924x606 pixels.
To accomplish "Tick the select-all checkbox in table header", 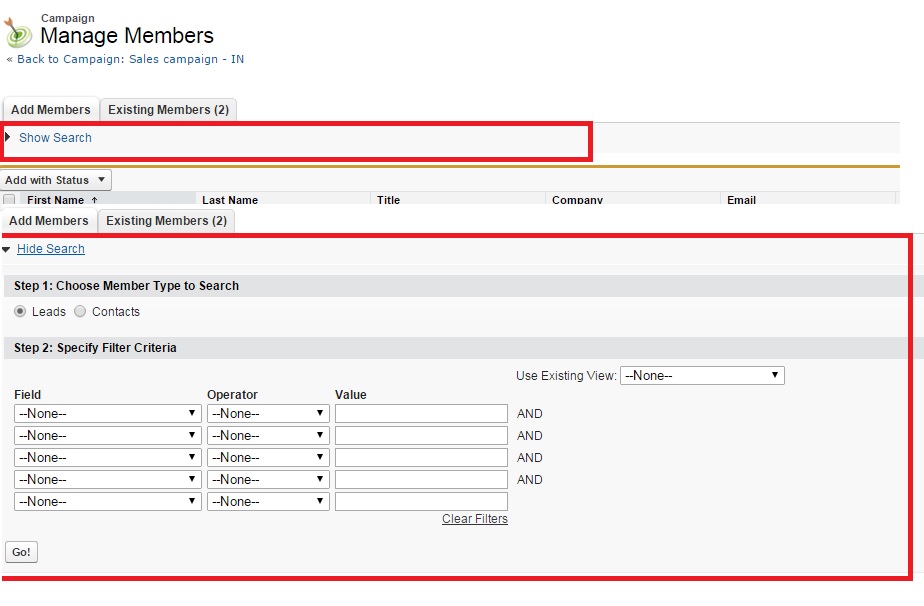I will (x=9, y=200).
